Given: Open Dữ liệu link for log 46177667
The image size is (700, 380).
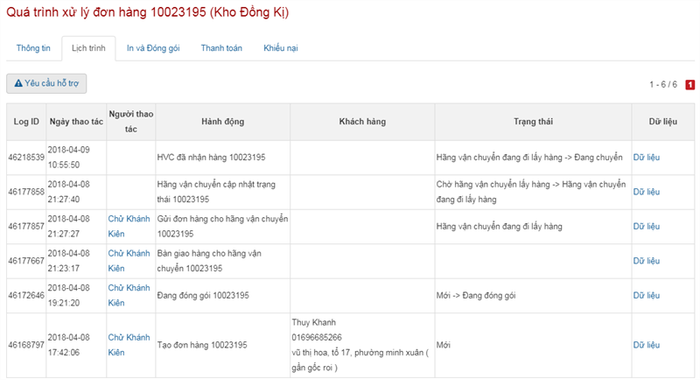Looking at the screenshot, I should coord(646,261).
